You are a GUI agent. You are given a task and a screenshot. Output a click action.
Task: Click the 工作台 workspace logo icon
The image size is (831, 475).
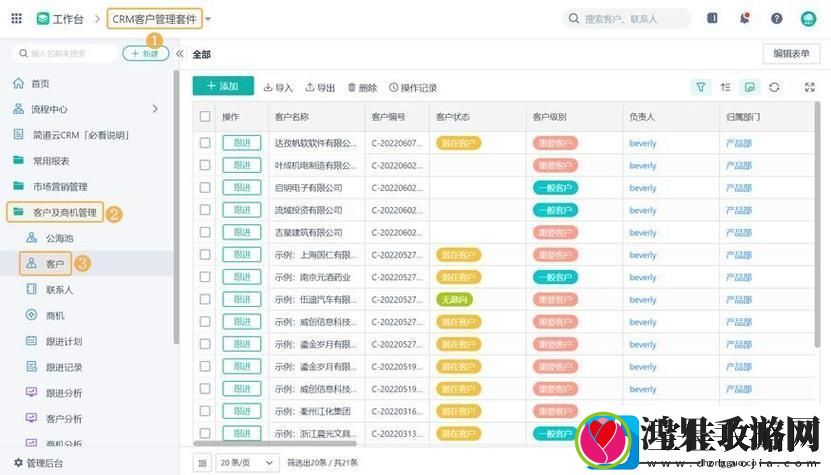click(42, 19)
